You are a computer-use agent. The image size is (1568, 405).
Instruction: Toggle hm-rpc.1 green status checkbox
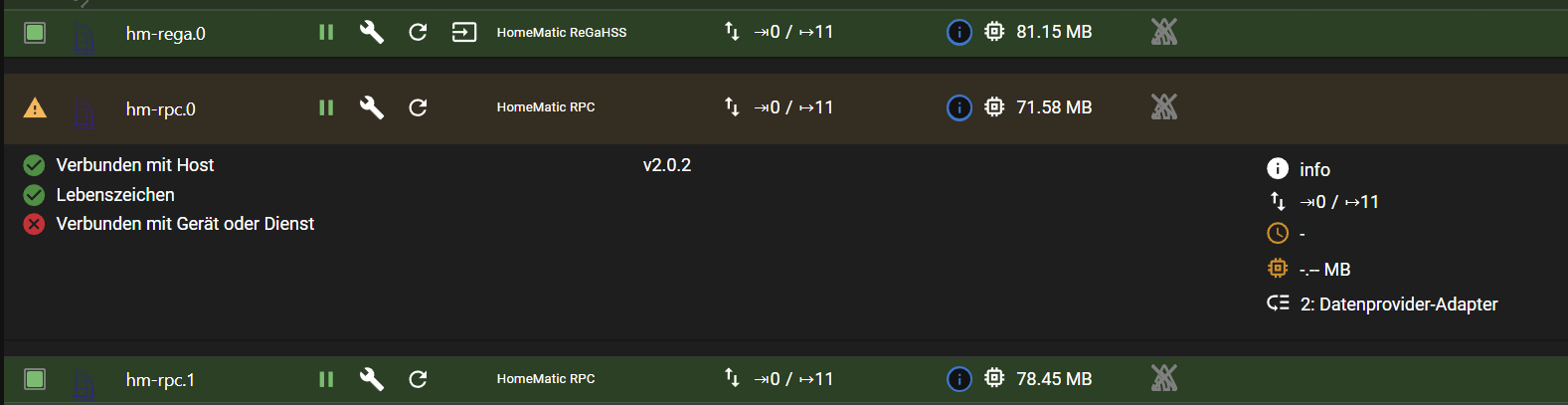click(x=35, y=379)
